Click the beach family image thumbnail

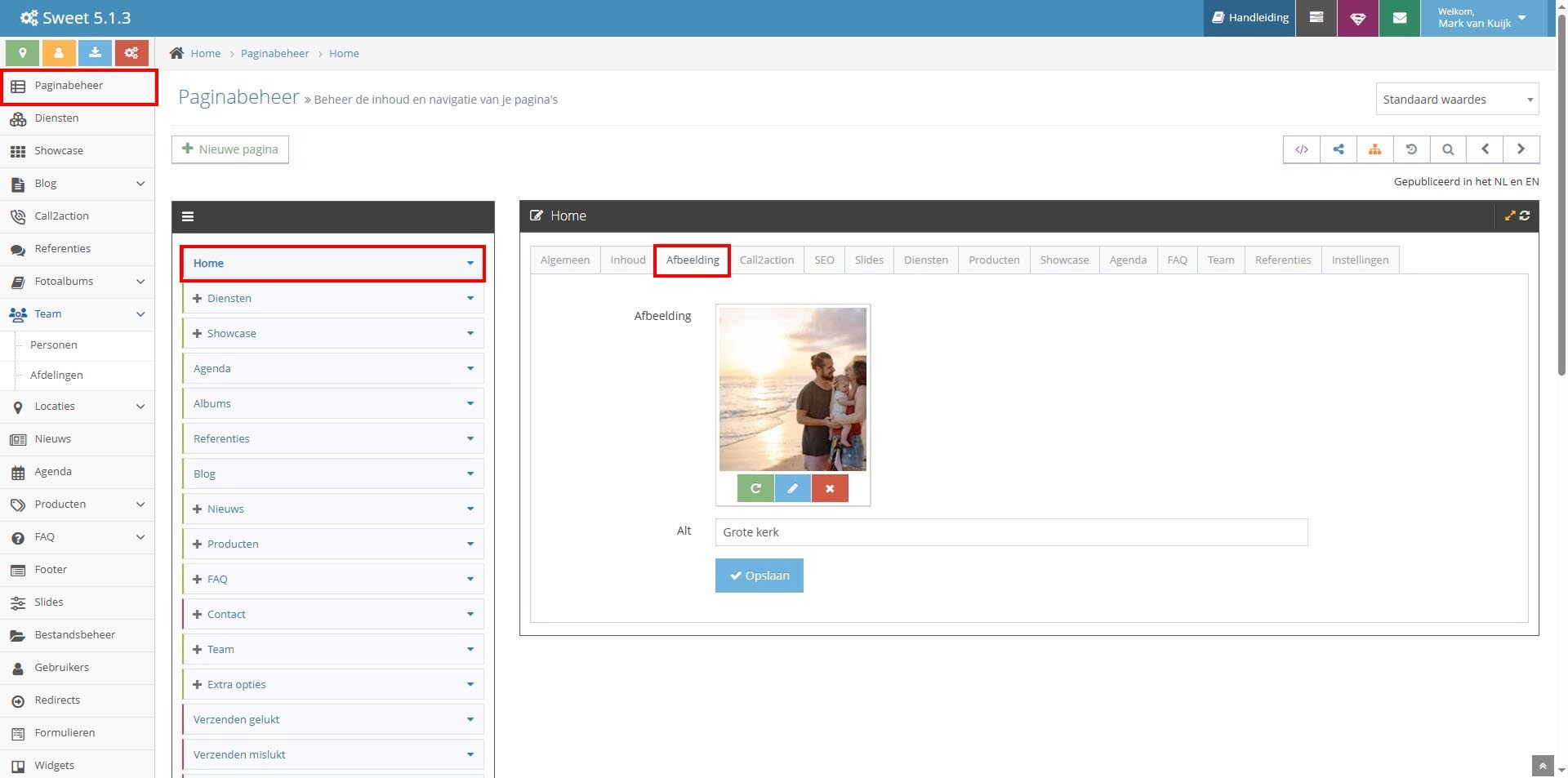click(x=793, y=389)
